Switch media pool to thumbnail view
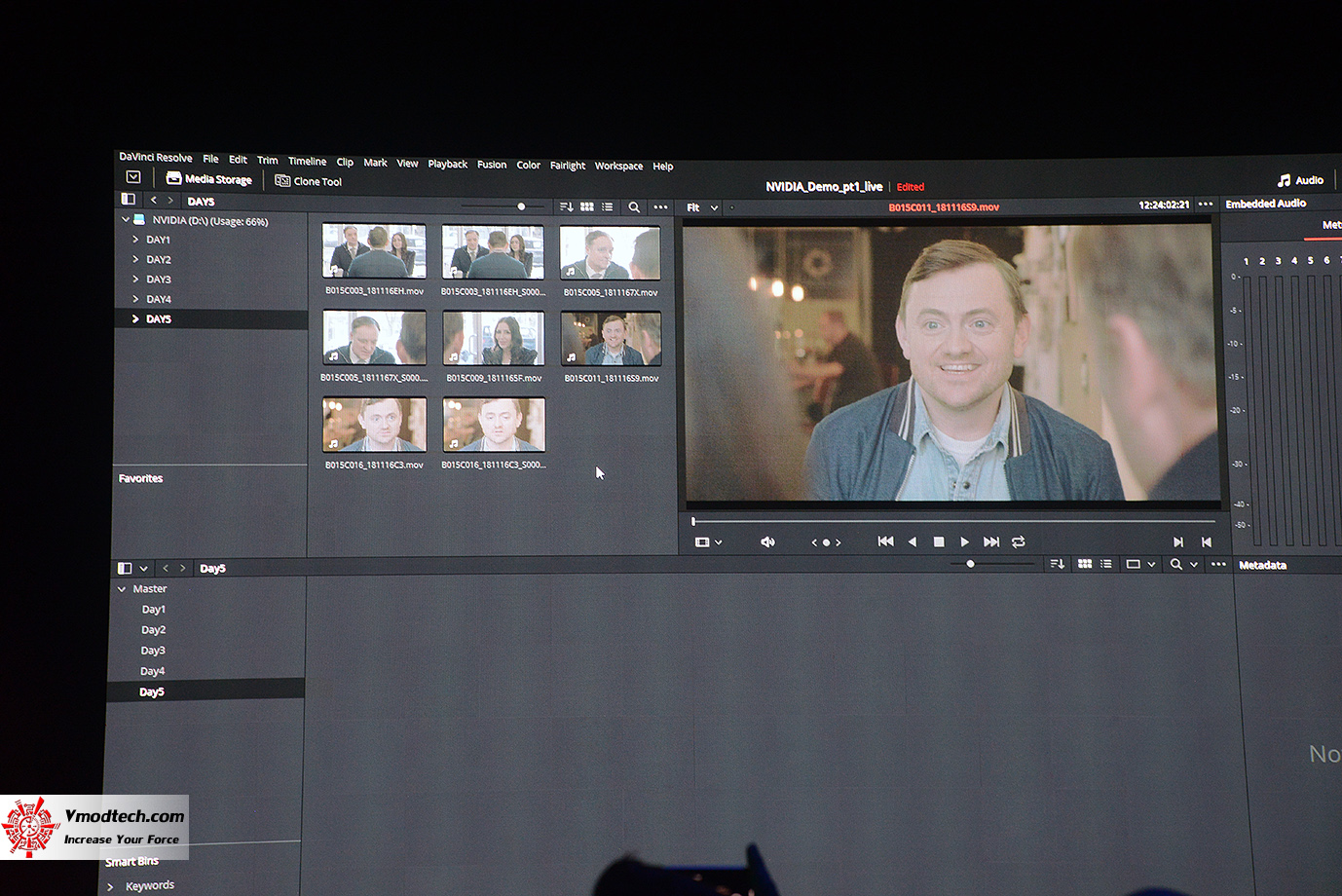Viewport: 1342px width, 896px height. [1085, 564]
